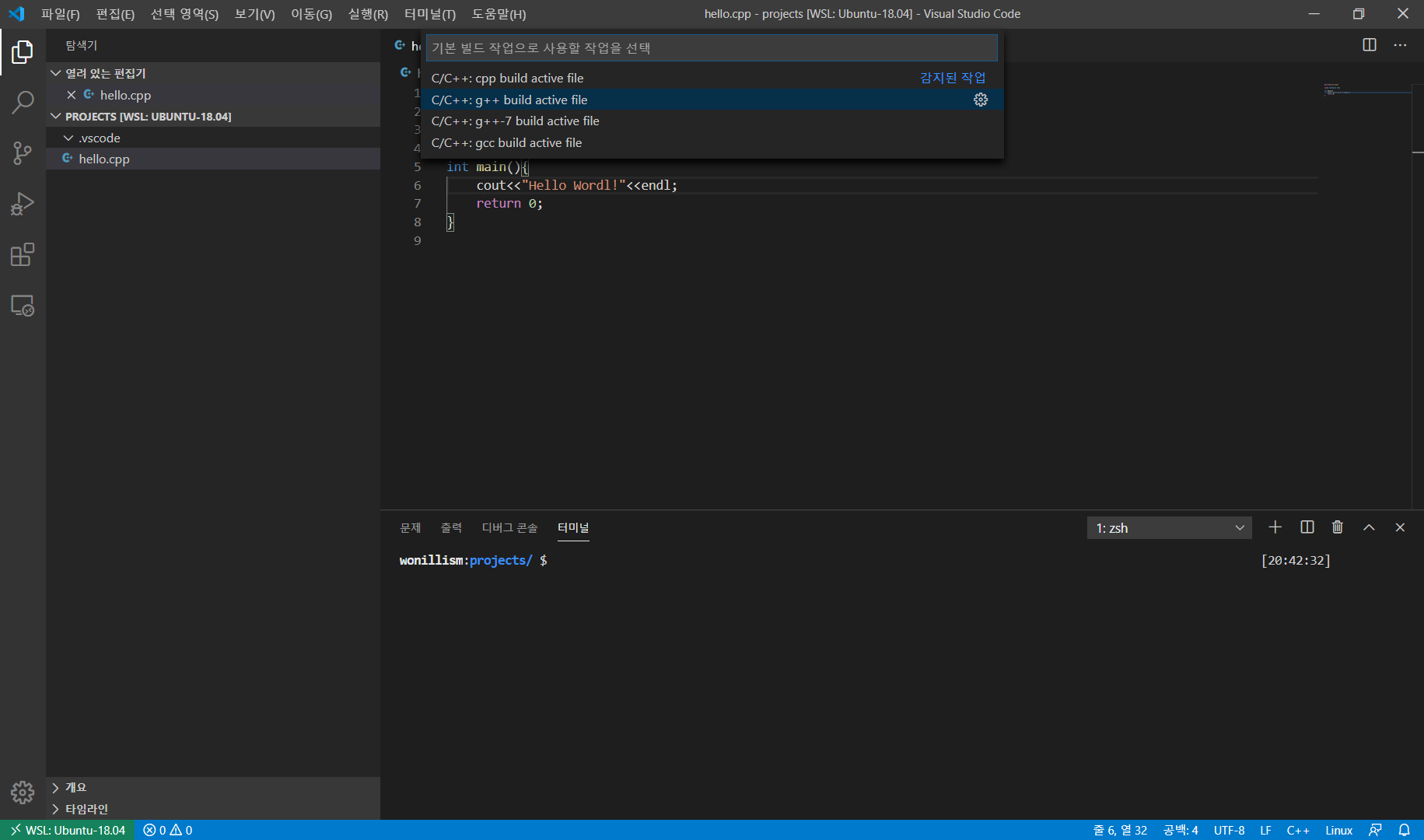Click the cout line of code in editor
The width and height of the screenshot is (1424, 840).
pos(576,185)
